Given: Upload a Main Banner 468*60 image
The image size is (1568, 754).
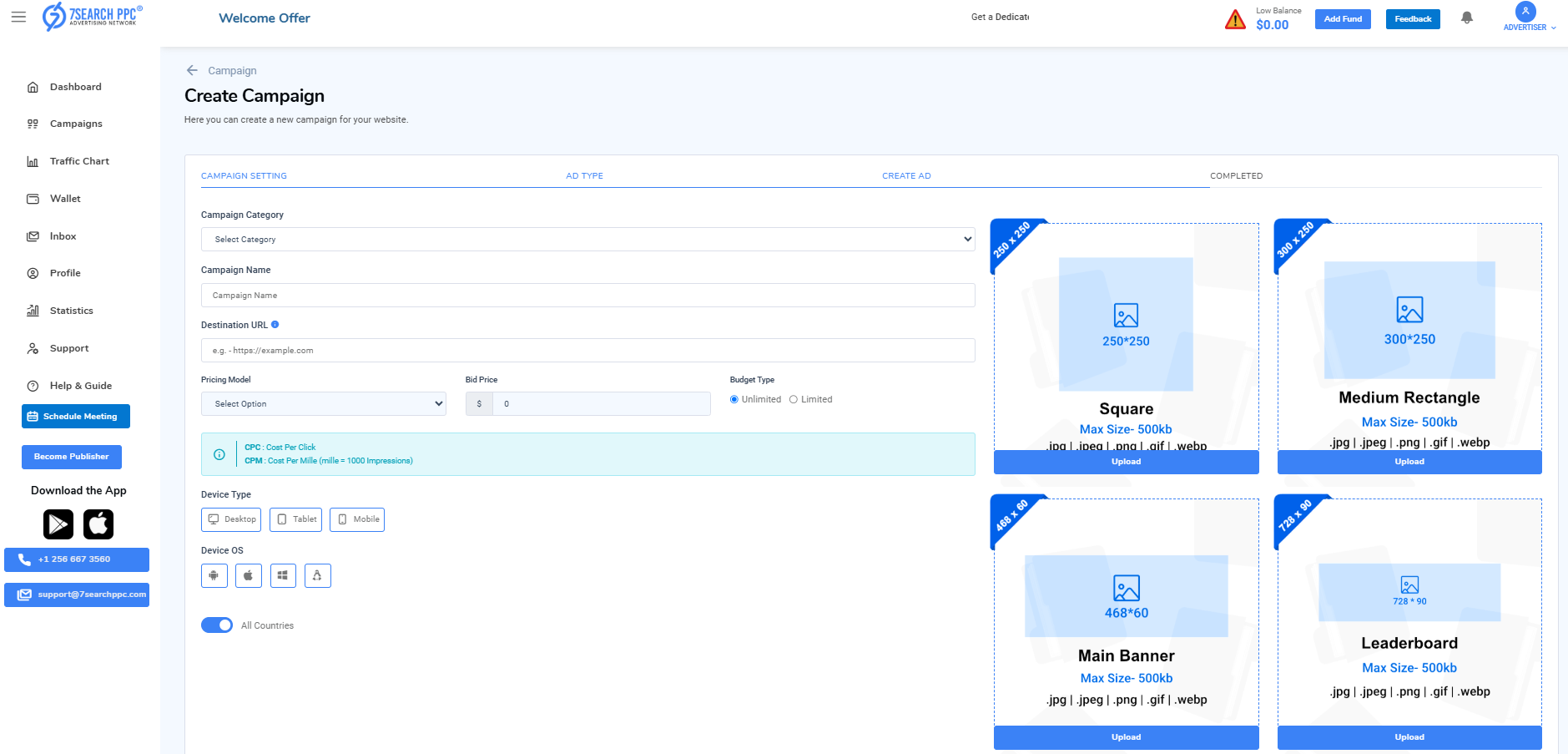Looking at the screenshot, I should (1126, 737).
